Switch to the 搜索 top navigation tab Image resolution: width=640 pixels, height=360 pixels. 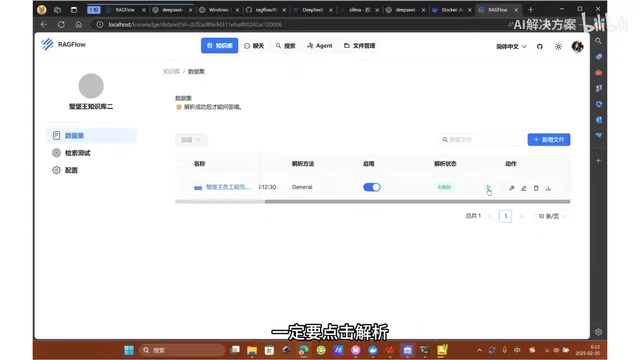285,46
